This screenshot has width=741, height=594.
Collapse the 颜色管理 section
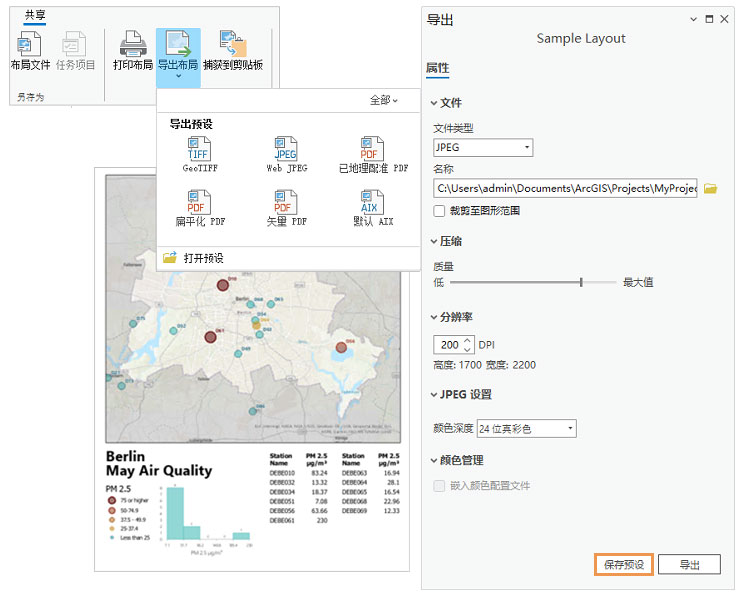click(433, 460)
